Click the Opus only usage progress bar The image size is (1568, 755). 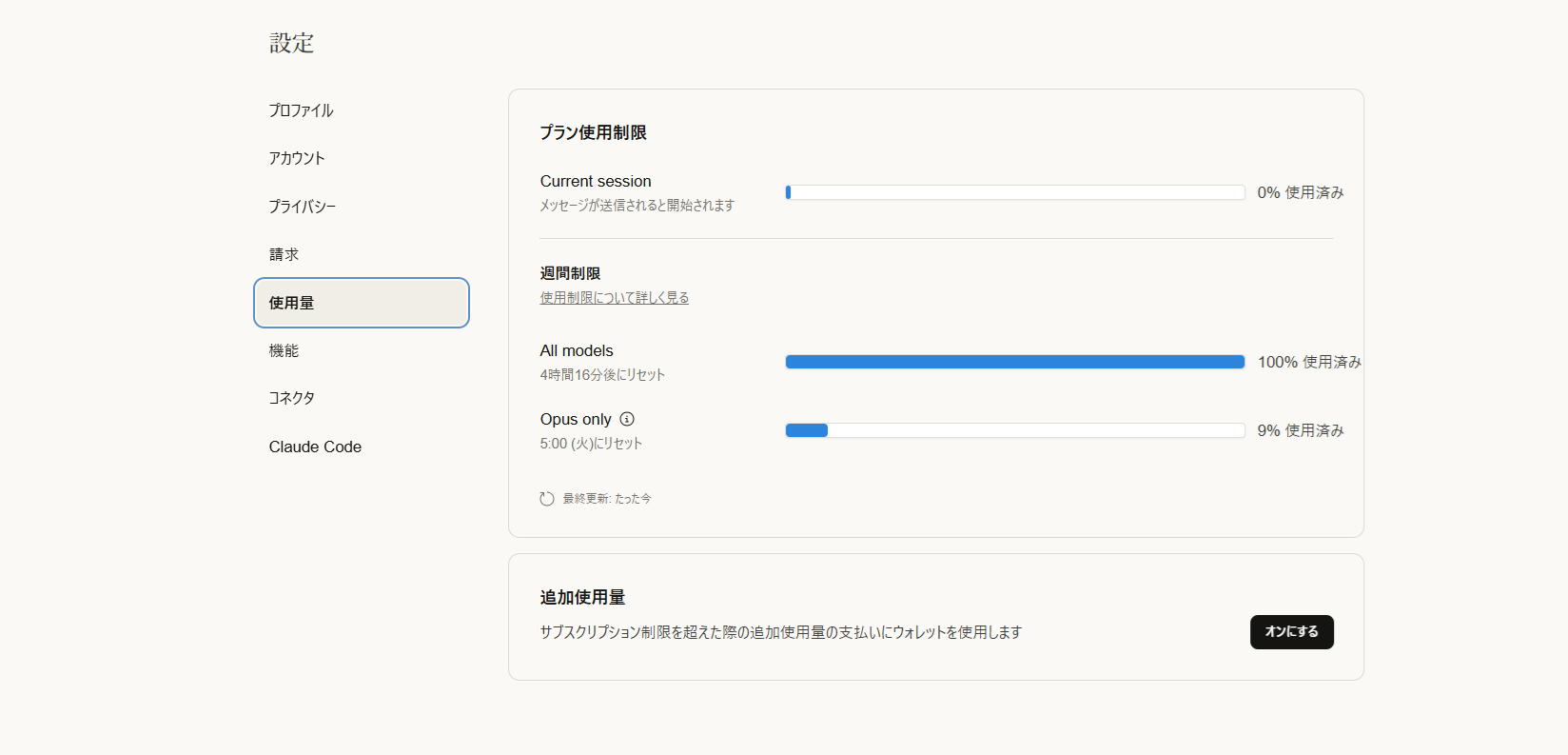click(x=1014, y=430)
